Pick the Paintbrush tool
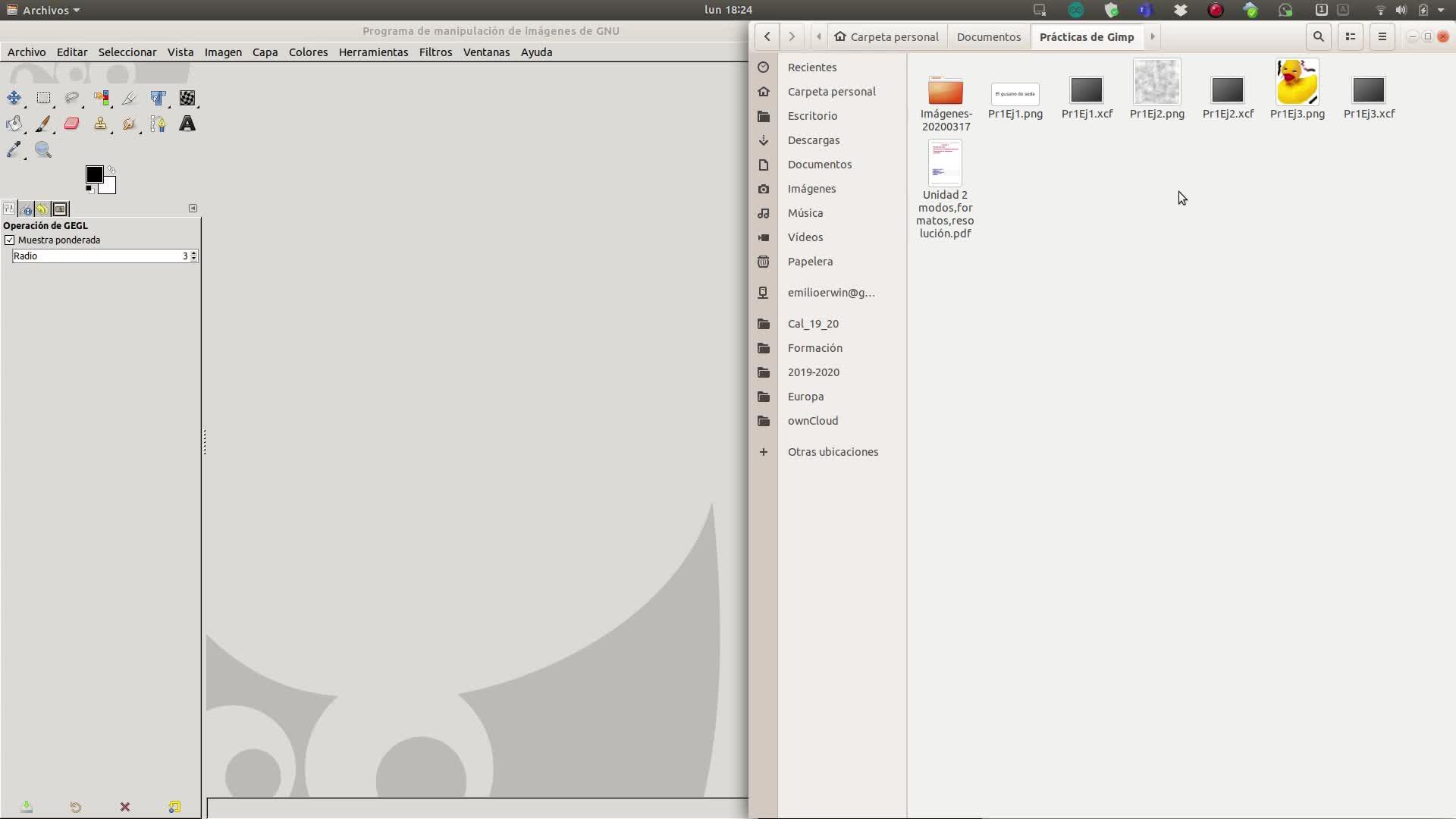 coord(43,124)
